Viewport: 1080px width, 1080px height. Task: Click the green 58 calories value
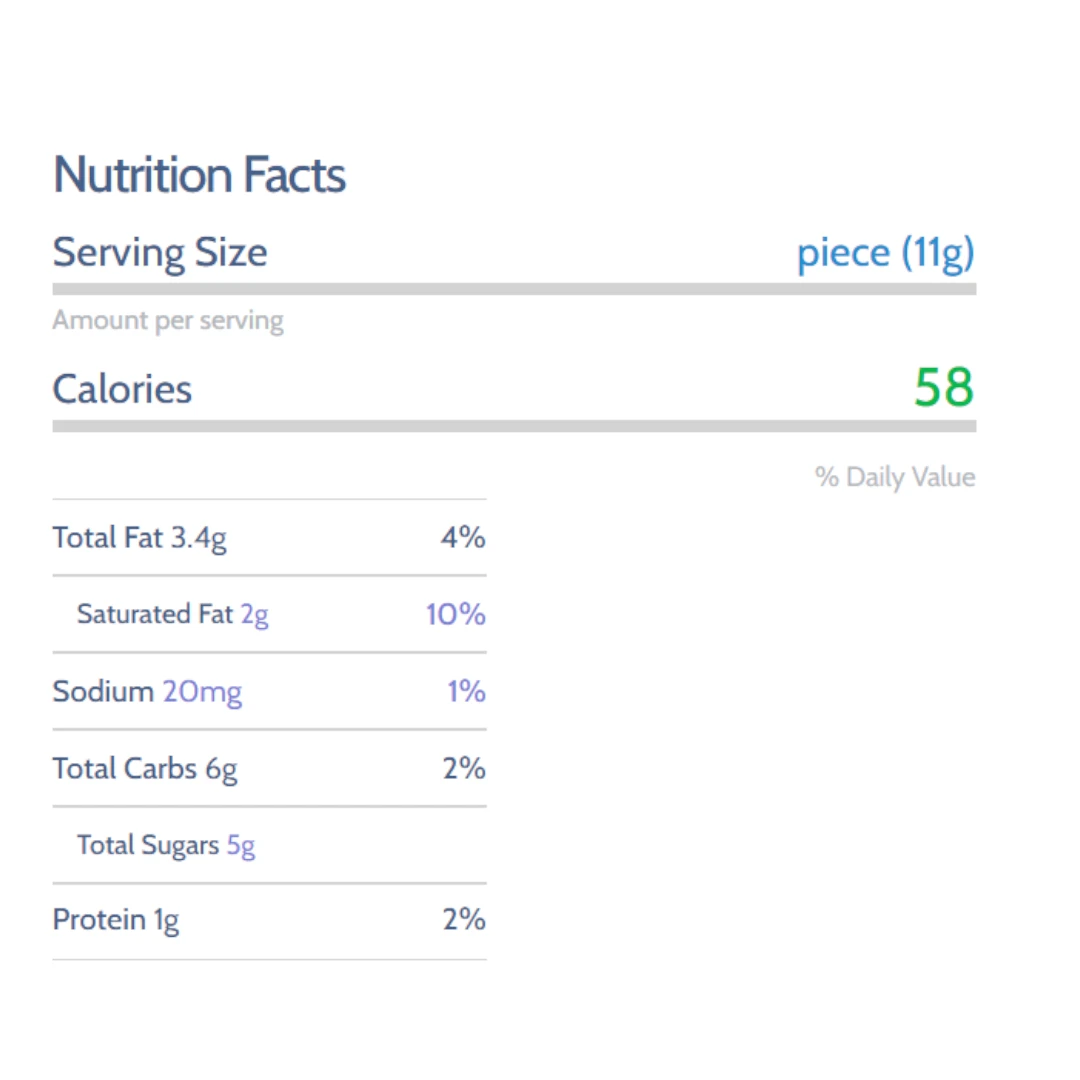[x=943, y=387]
